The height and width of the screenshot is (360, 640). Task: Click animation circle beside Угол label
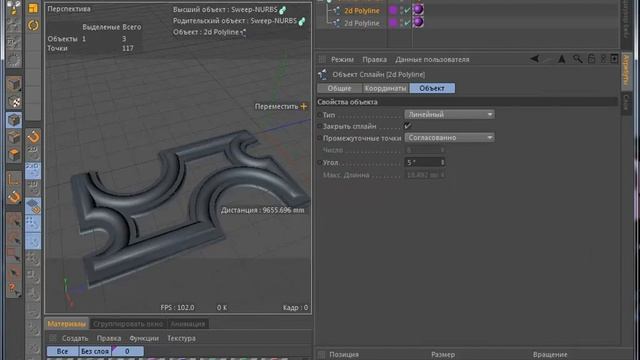[x=320, y=162]
